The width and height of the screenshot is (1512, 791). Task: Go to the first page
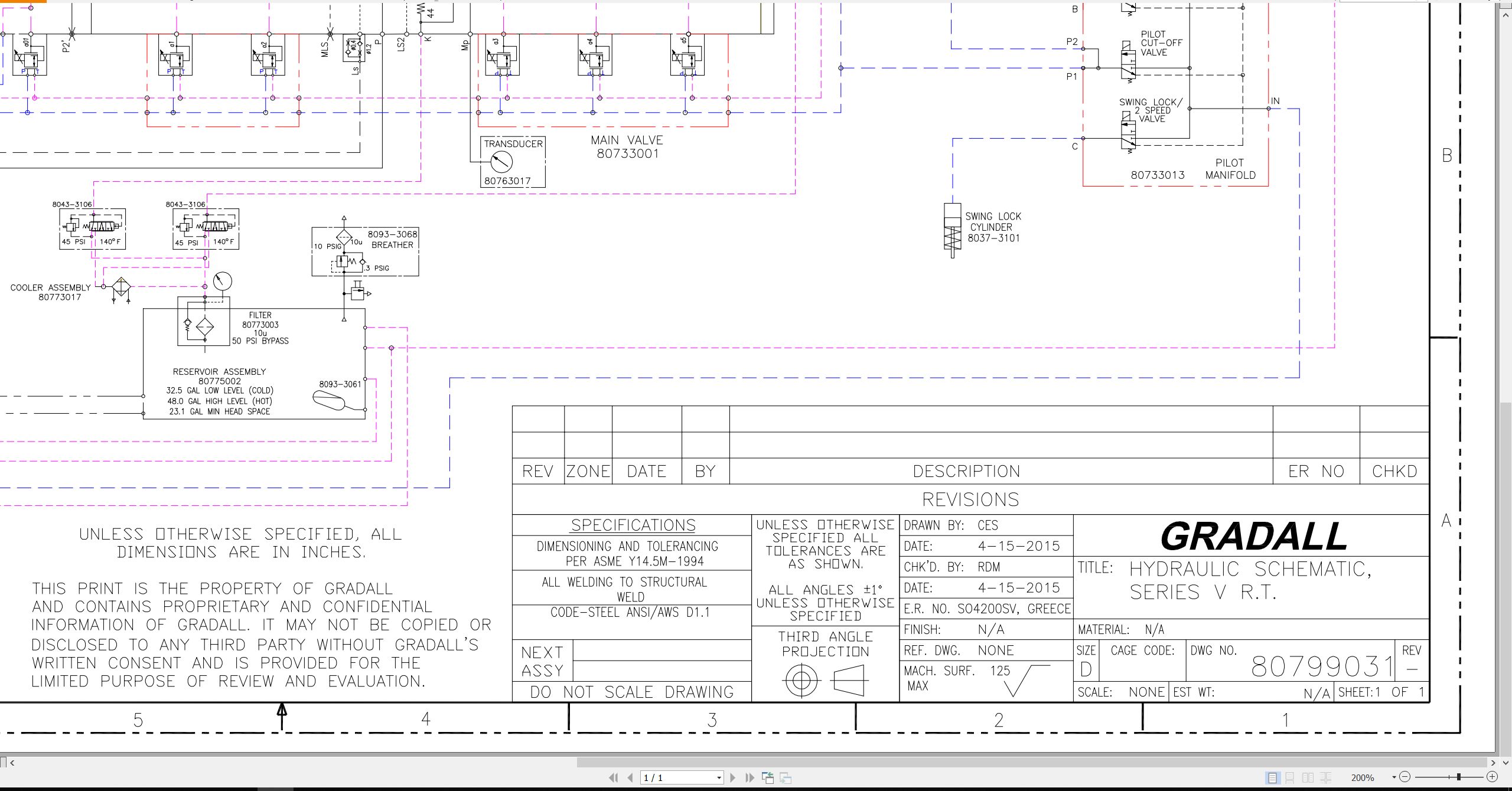(x=614, y=777)
